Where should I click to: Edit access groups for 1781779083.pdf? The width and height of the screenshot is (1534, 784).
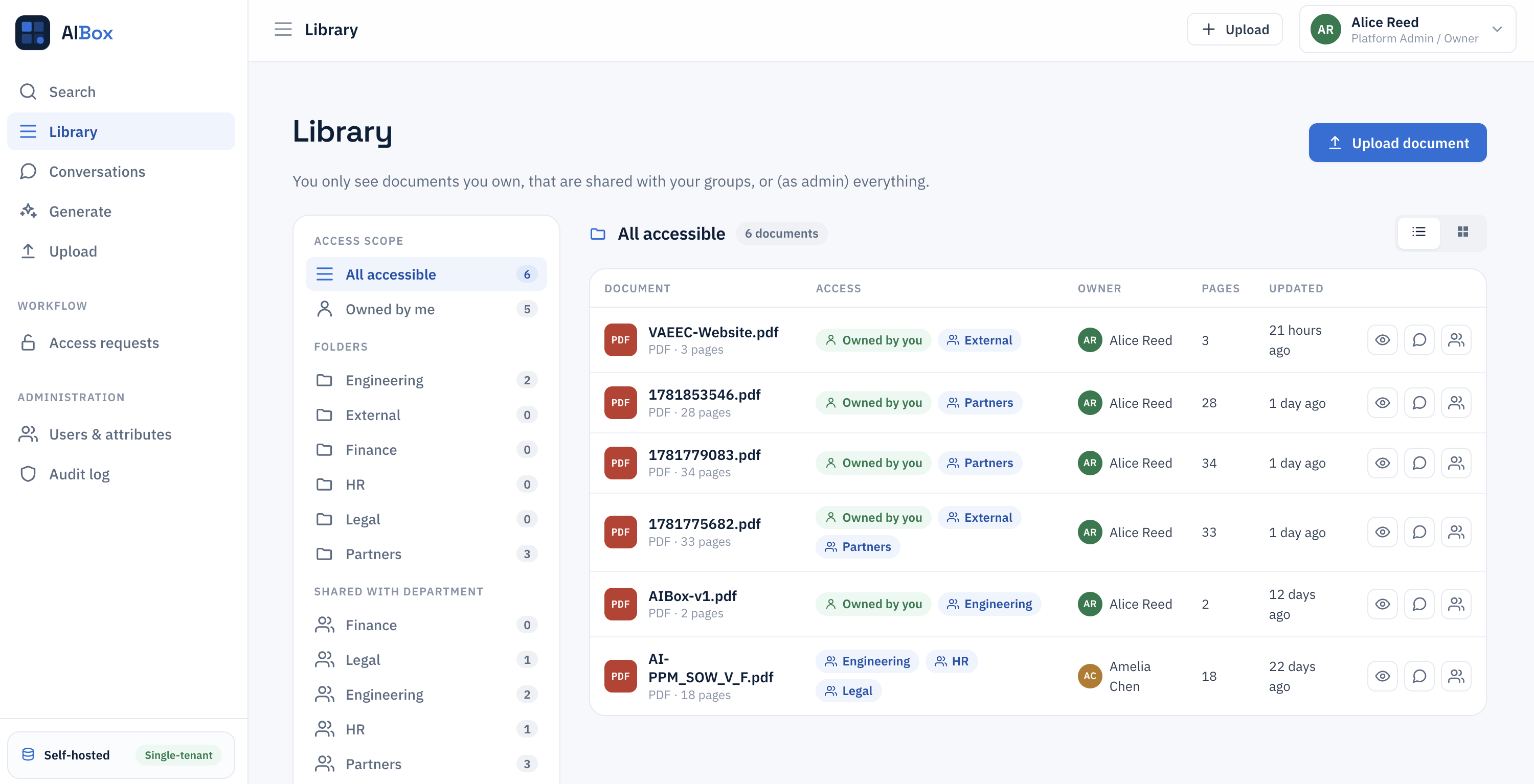pyautogui.click(x=1456, y=463)
